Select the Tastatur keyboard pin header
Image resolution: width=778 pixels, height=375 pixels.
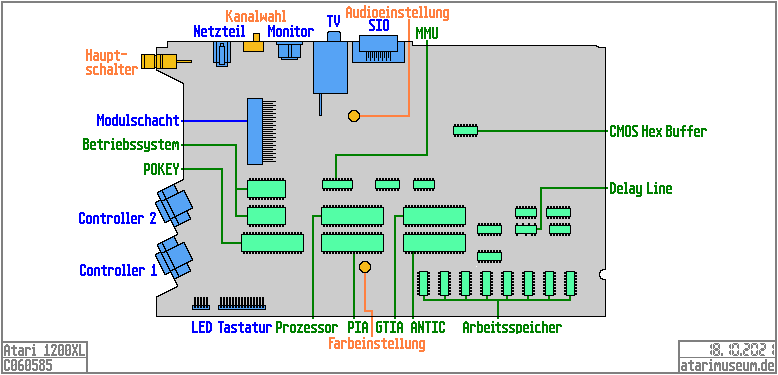tap(242, 304)
